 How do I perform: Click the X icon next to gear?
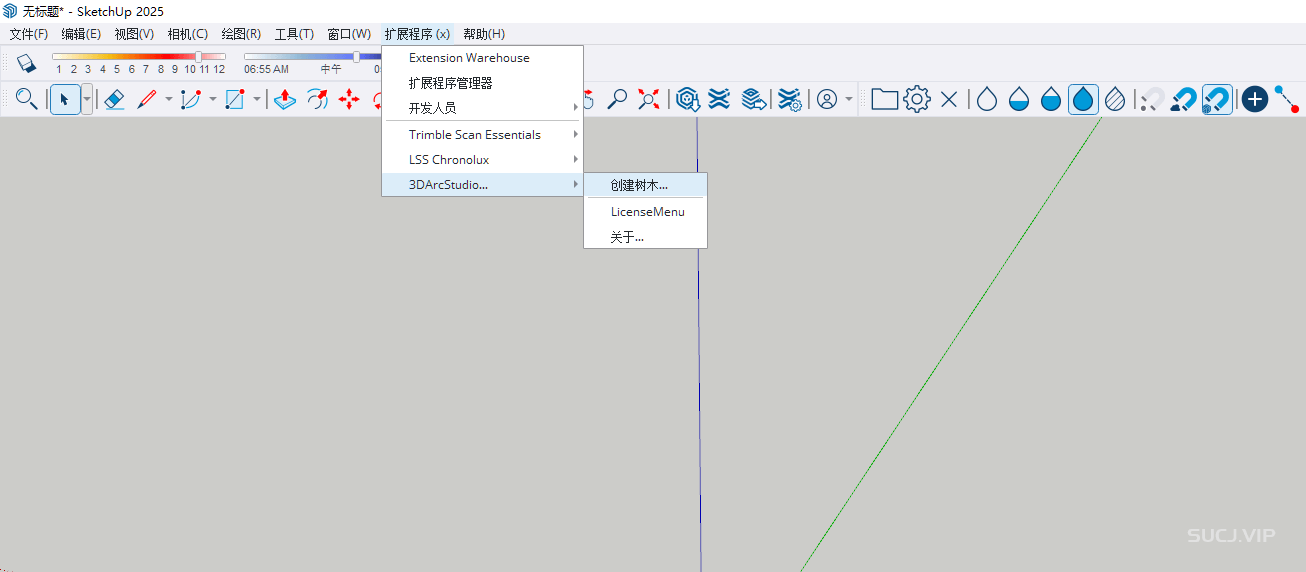pos(949,99)
